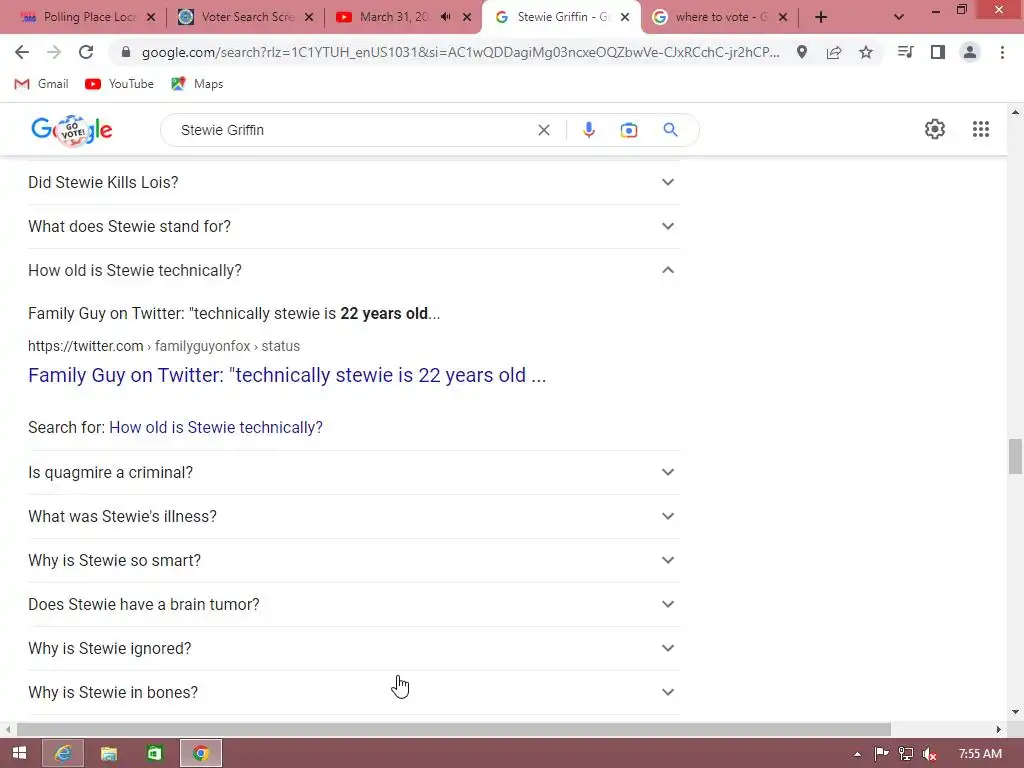Mute audio on the March 31 tab

pos(446,17)
